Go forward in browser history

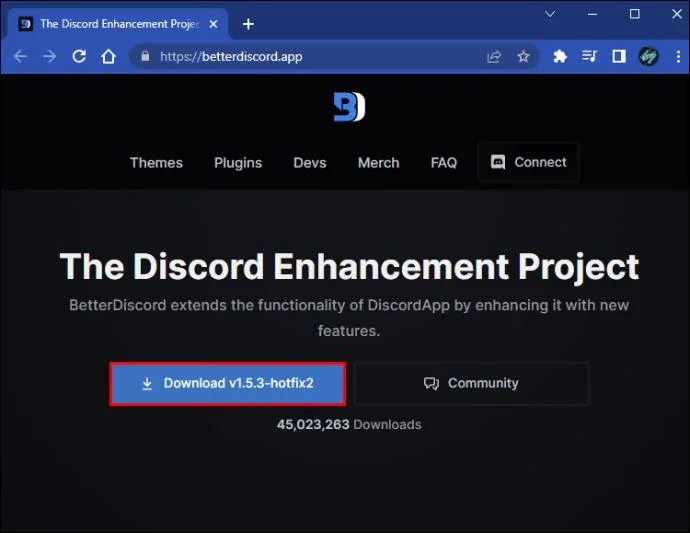(x=49, y=56)
